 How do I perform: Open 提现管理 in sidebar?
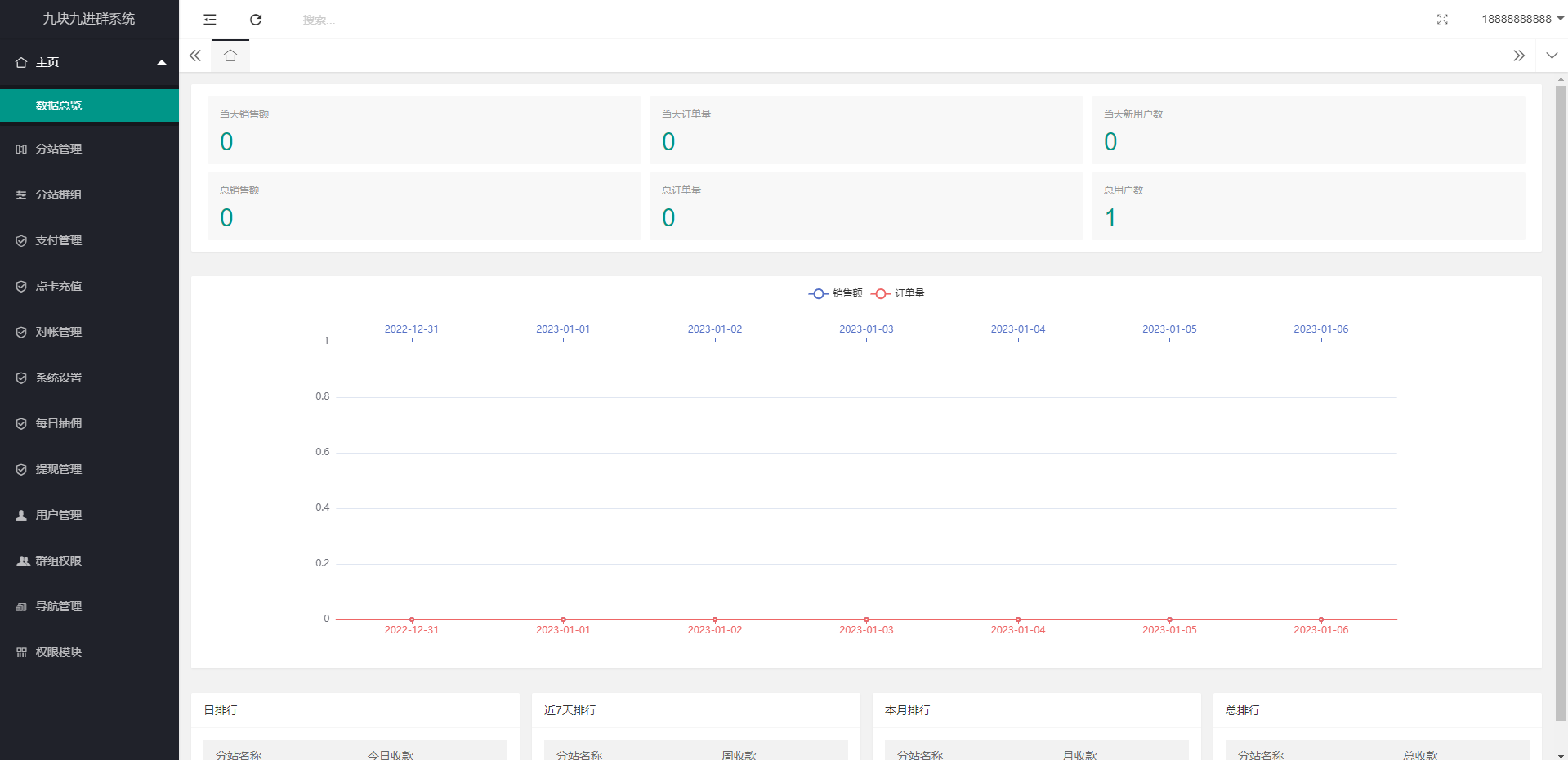tap(89, 469)
